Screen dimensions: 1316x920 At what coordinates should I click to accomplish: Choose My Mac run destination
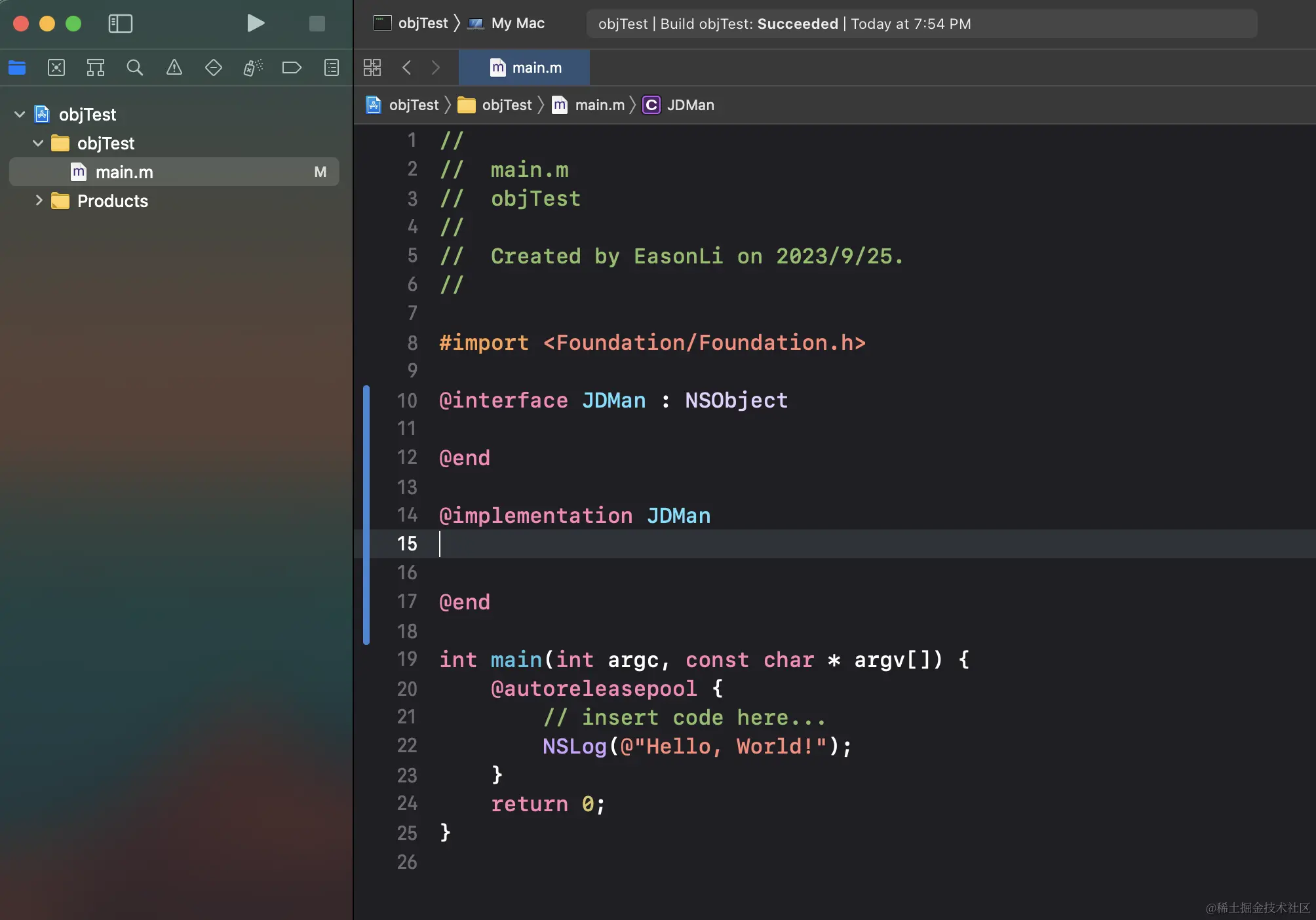tap(517, 24)
